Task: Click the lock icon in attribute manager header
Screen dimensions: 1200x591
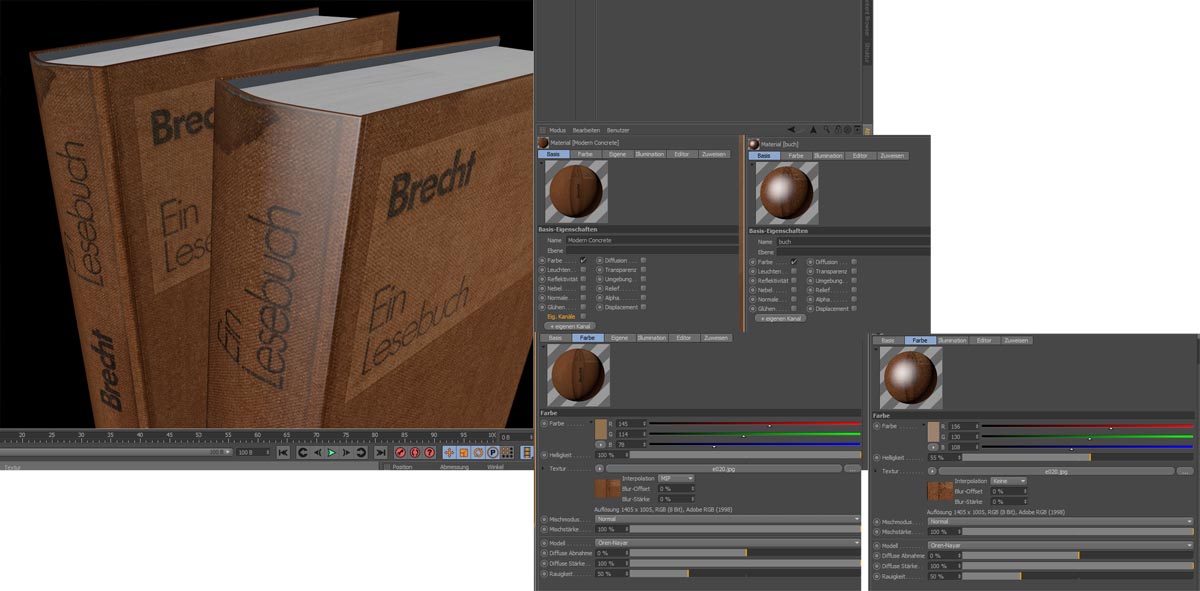Action: (x=837, y=129)
